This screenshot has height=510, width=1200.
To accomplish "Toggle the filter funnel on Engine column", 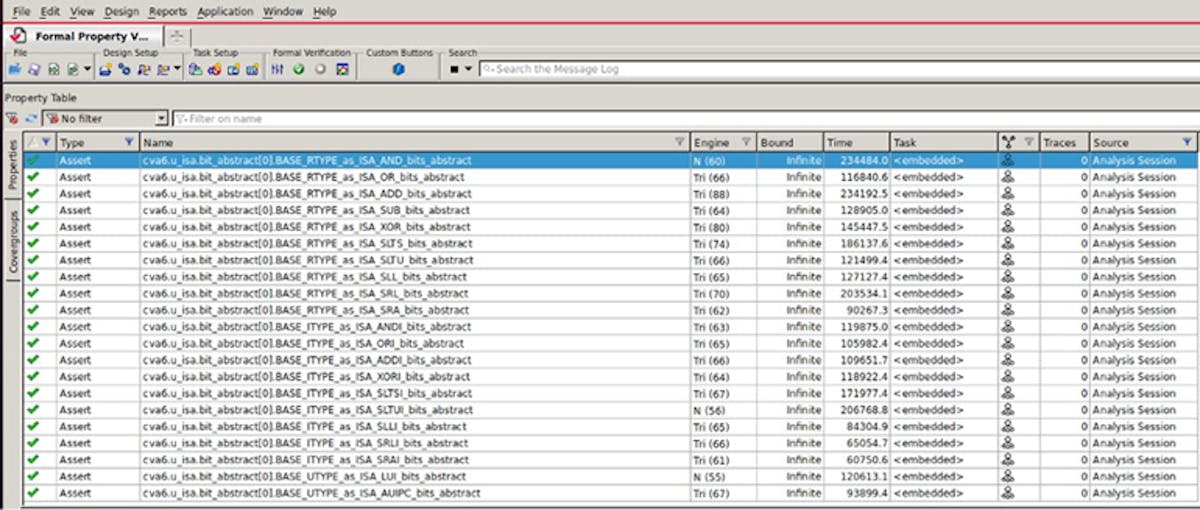I will [x=746, y=142].
